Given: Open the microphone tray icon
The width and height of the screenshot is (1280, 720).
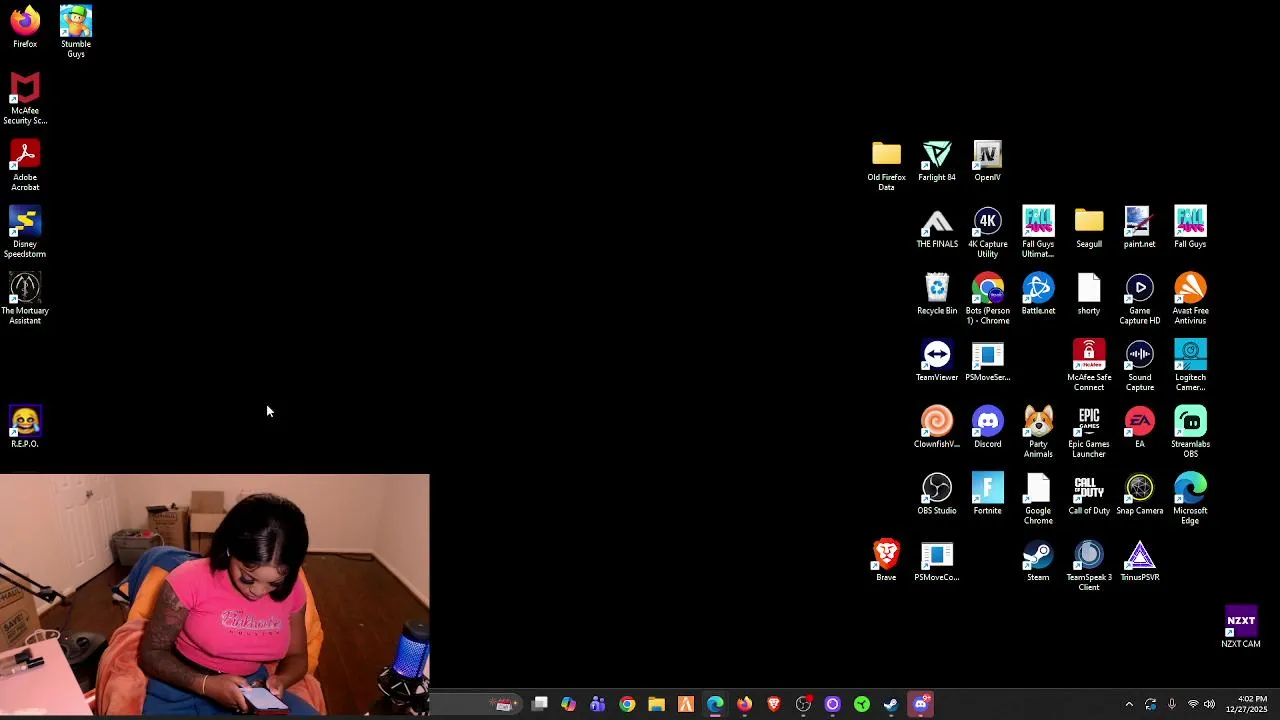Looking at the screenshot, I should pyautogui.click(x=1172, y=704).
